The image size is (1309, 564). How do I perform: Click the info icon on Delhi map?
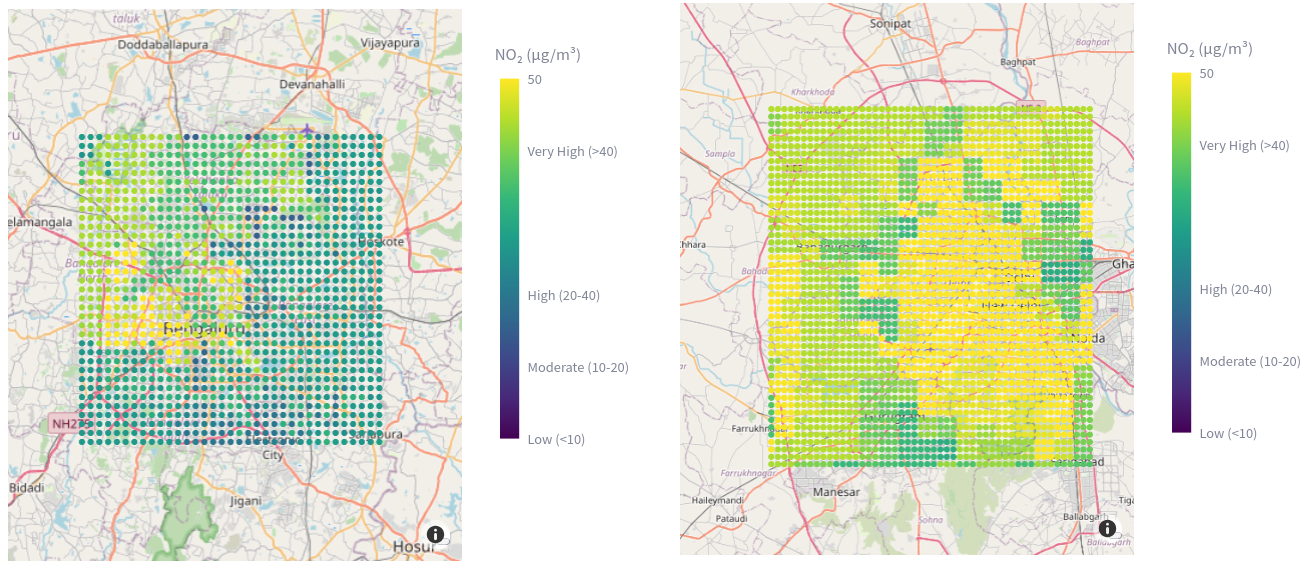[1108, 528]
